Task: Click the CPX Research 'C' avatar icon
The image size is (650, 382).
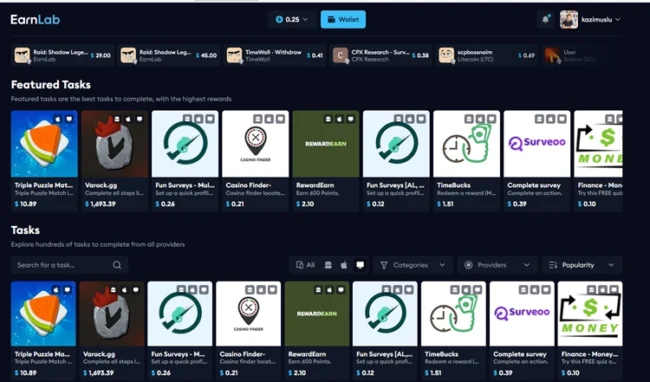Action: [x=341, y=56]
